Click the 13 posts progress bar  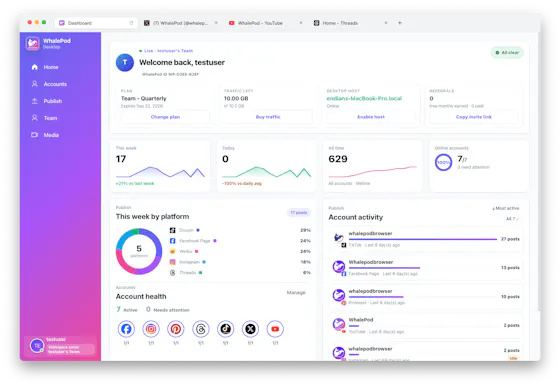384,268
